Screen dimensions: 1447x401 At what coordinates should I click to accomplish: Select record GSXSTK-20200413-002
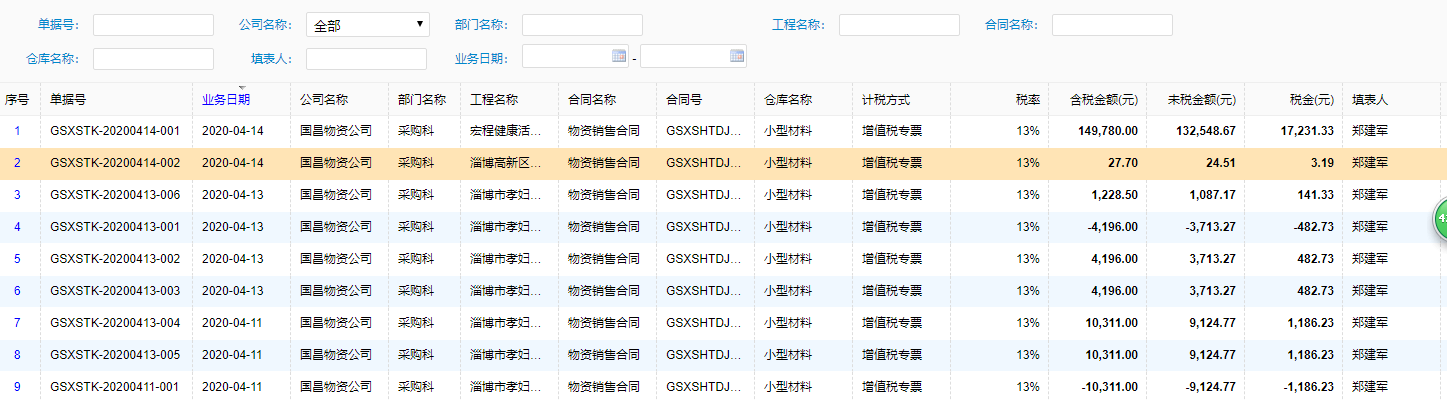(x=115, y=258)
